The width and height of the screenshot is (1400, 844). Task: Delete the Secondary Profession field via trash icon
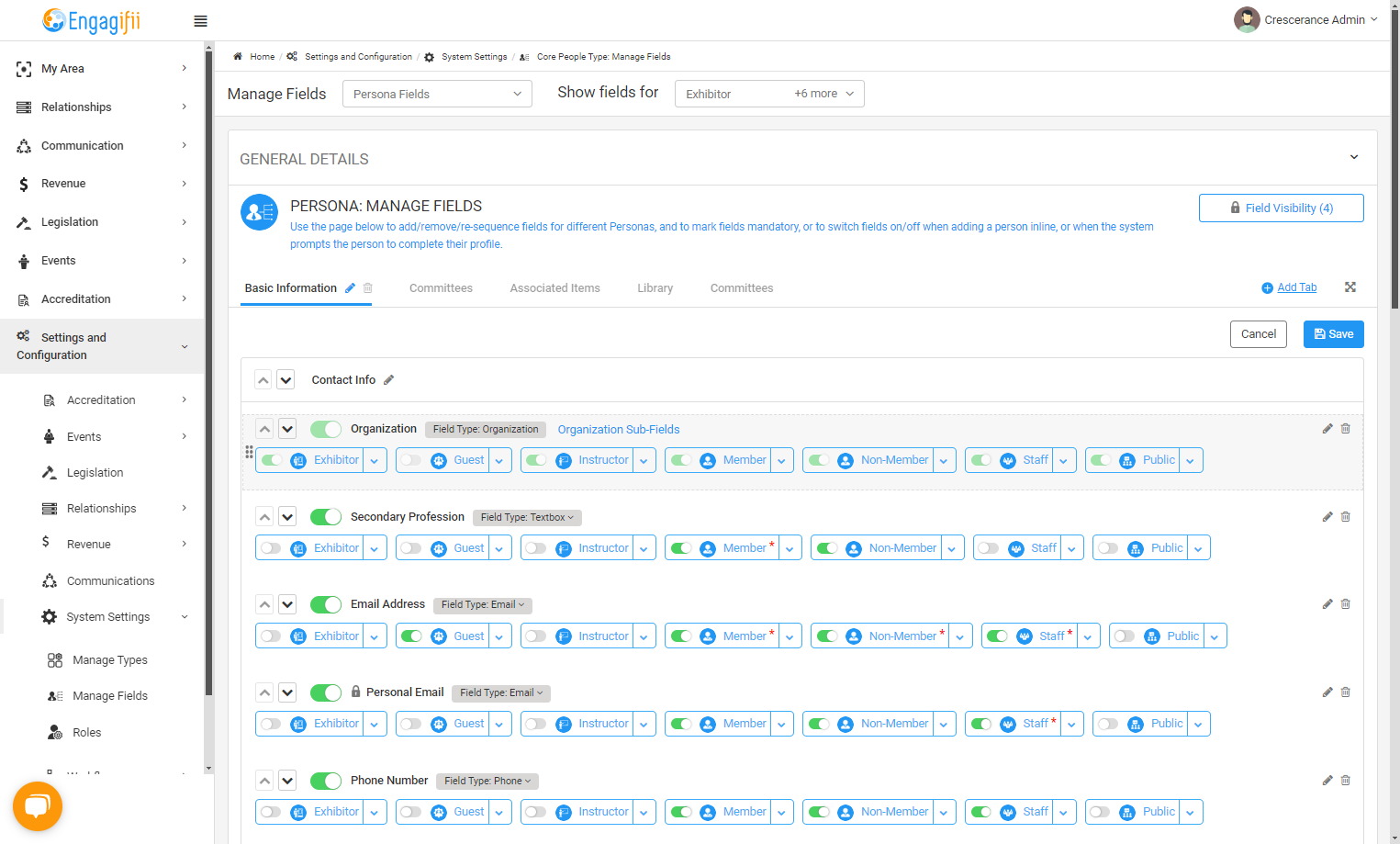[1346, 517]
